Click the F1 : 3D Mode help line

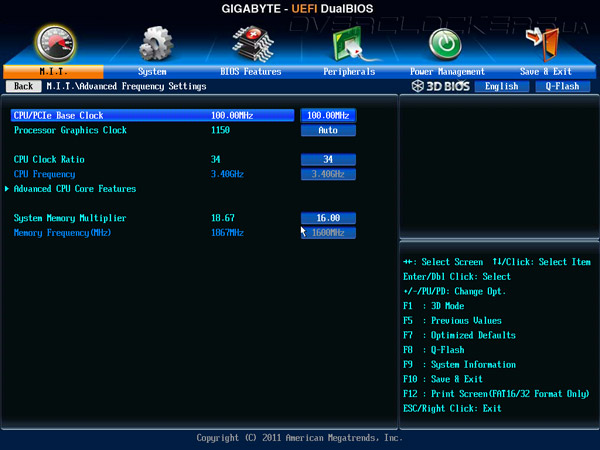(434, 306)
